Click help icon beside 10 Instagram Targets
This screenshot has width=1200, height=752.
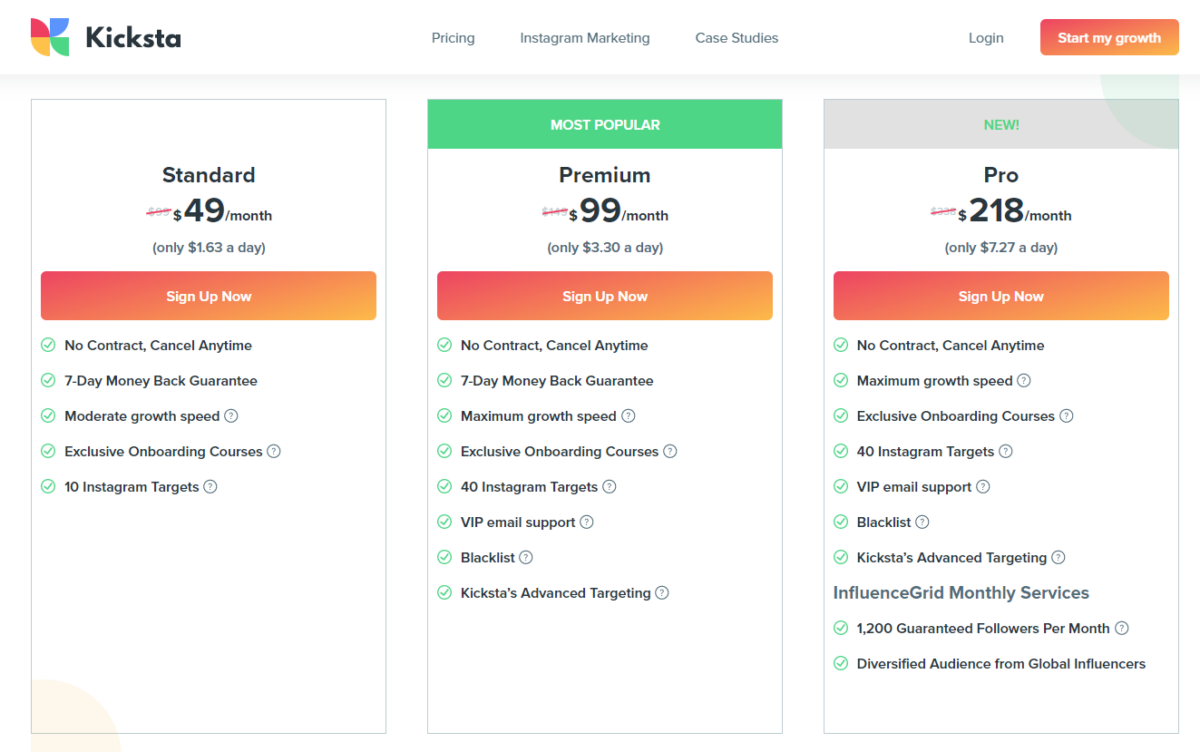click(x=210, y=487)
